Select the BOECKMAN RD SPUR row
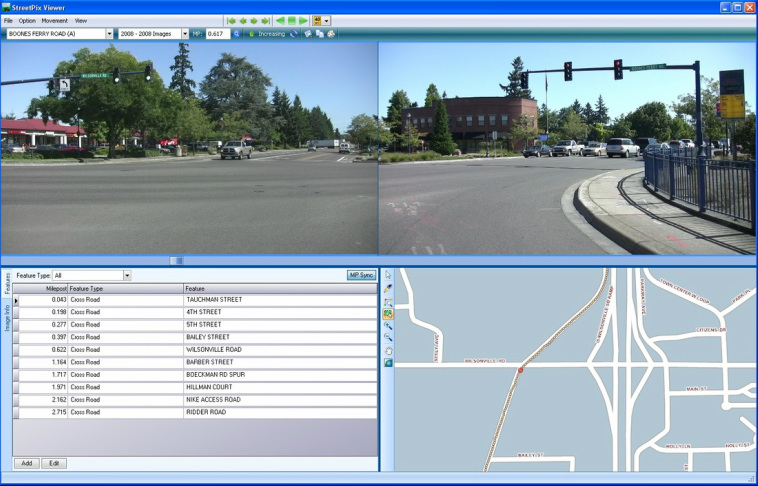Viewport: 758px width, 486px height. (195, 375)
